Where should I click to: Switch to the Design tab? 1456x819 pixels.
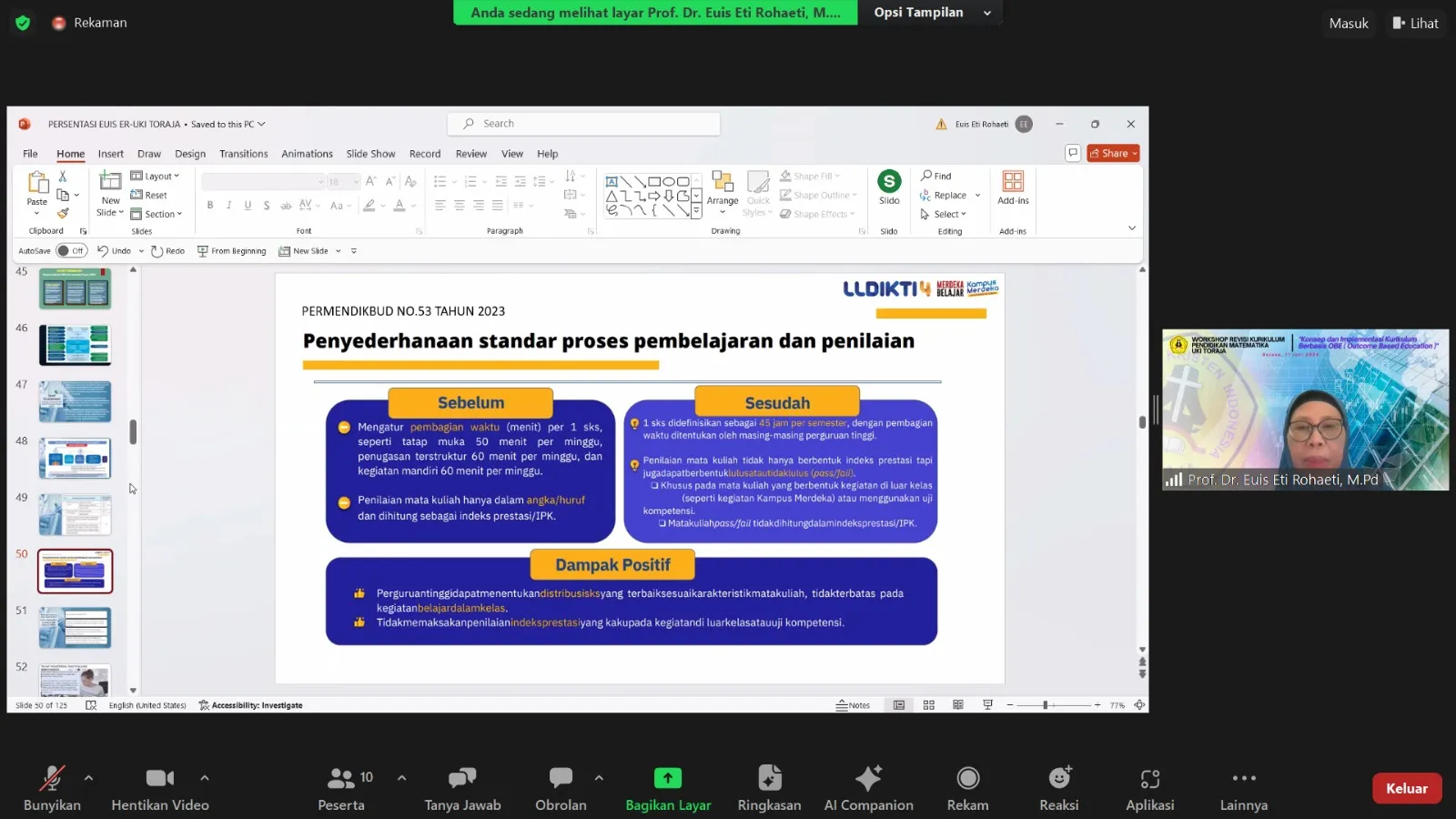[x=190, y=154]
